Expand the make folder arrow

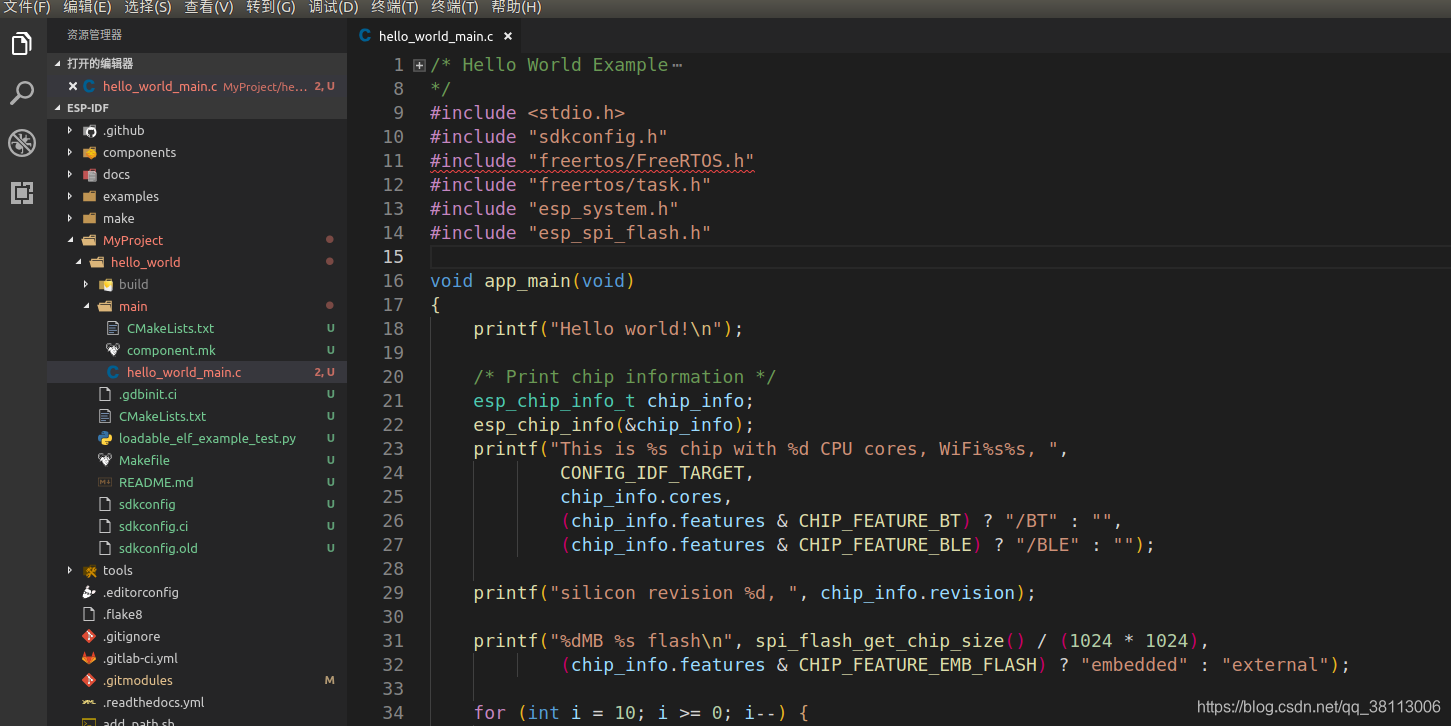click(x=70, y=219)
